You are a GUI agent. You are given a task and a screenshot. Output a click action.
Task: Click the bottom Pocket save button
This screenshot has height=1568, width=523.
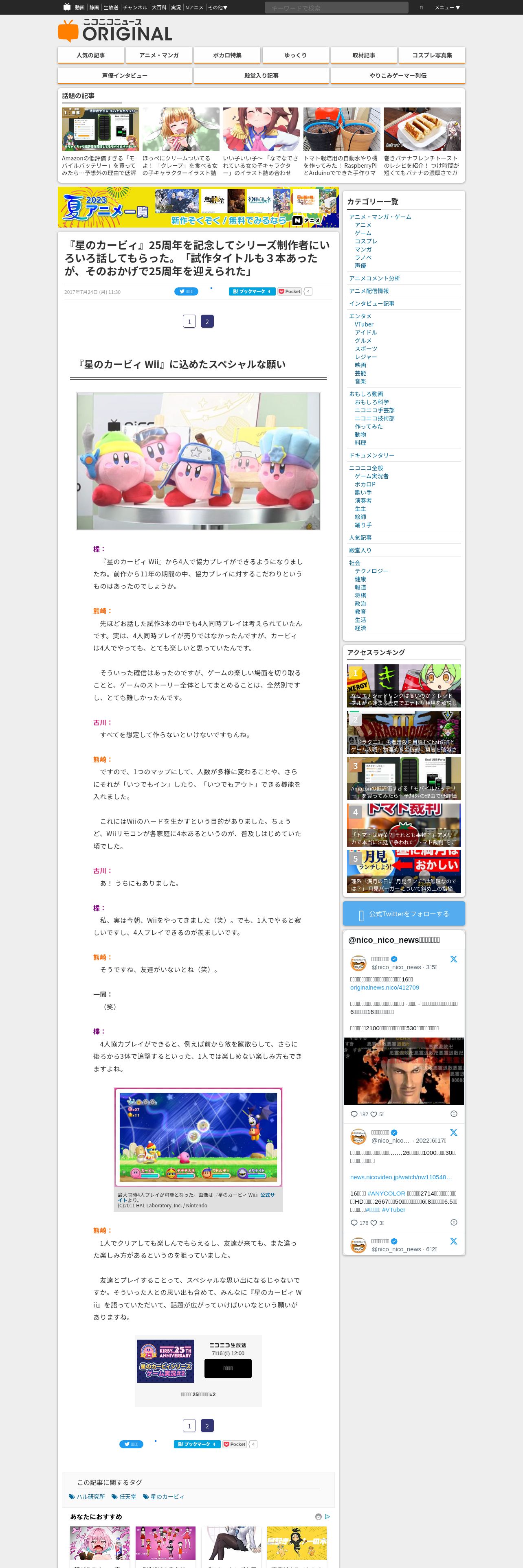[x=235, y=1444]
